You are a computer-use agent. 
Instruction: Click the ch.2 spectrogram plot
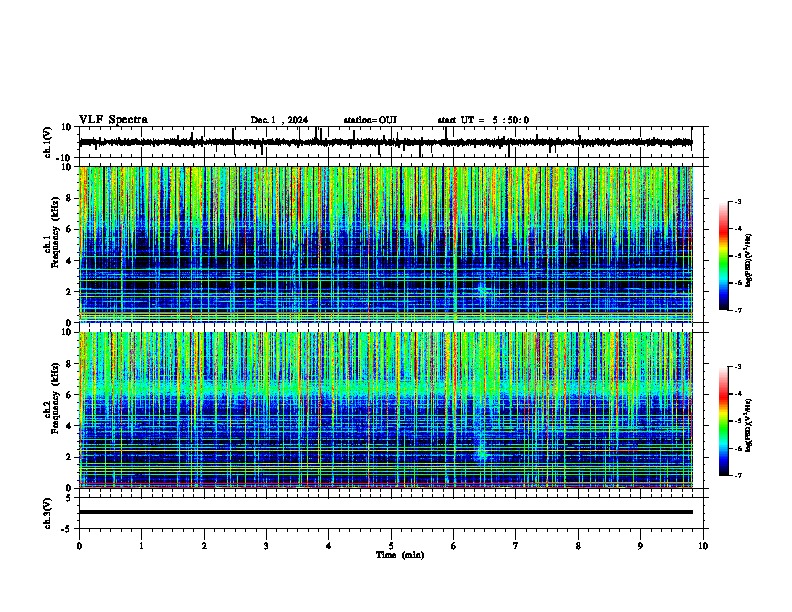click(x=386, y=410)
